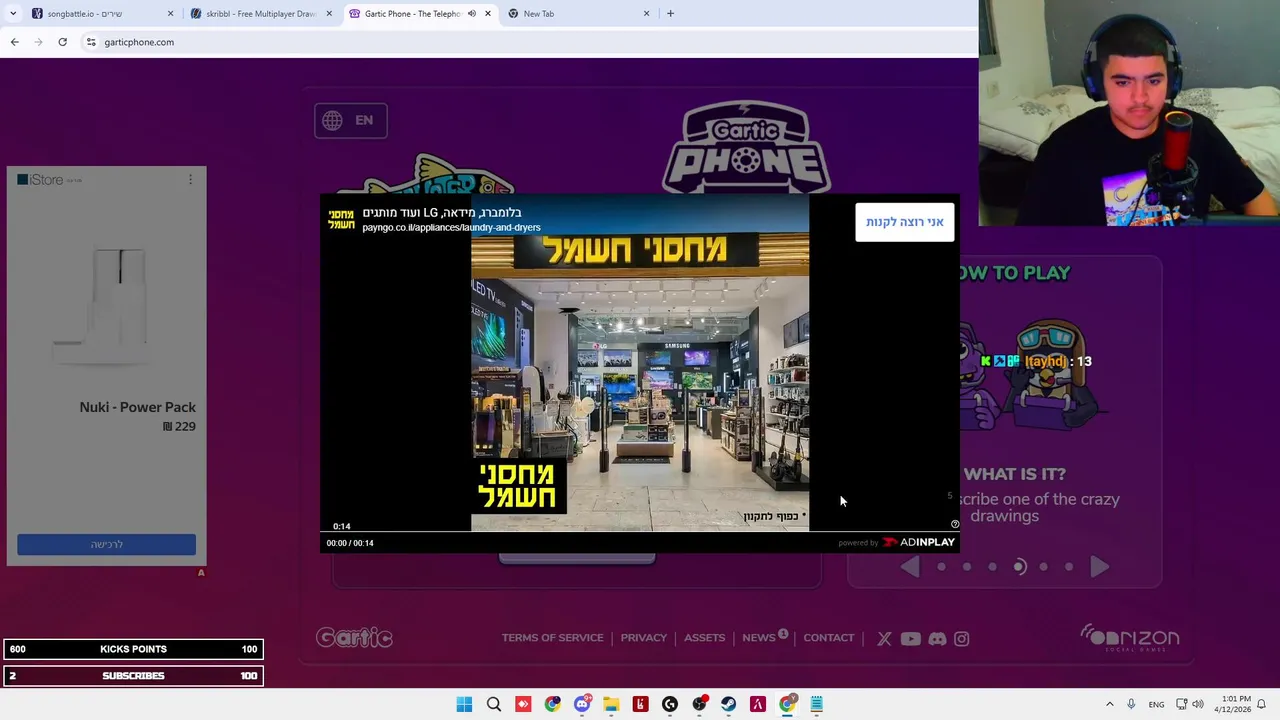Image resolution: width=1280 pixels, height=720 pixels.
Task: Click the Gartic footer logo
Action: [354, 638]
